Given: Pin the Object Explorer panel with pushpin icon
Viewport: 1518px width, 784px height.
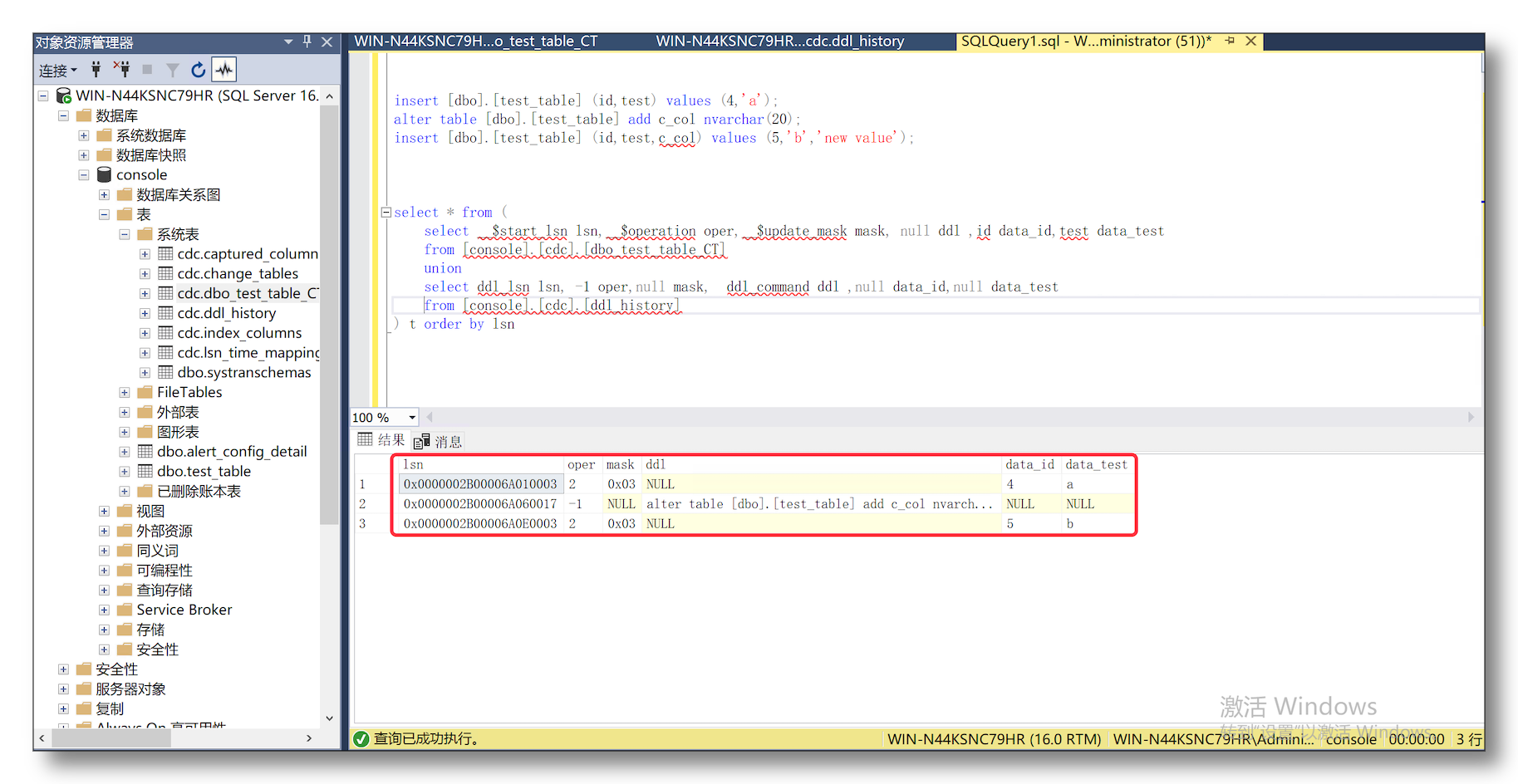Looking at the screenshot, I should (x=307, y=41).
